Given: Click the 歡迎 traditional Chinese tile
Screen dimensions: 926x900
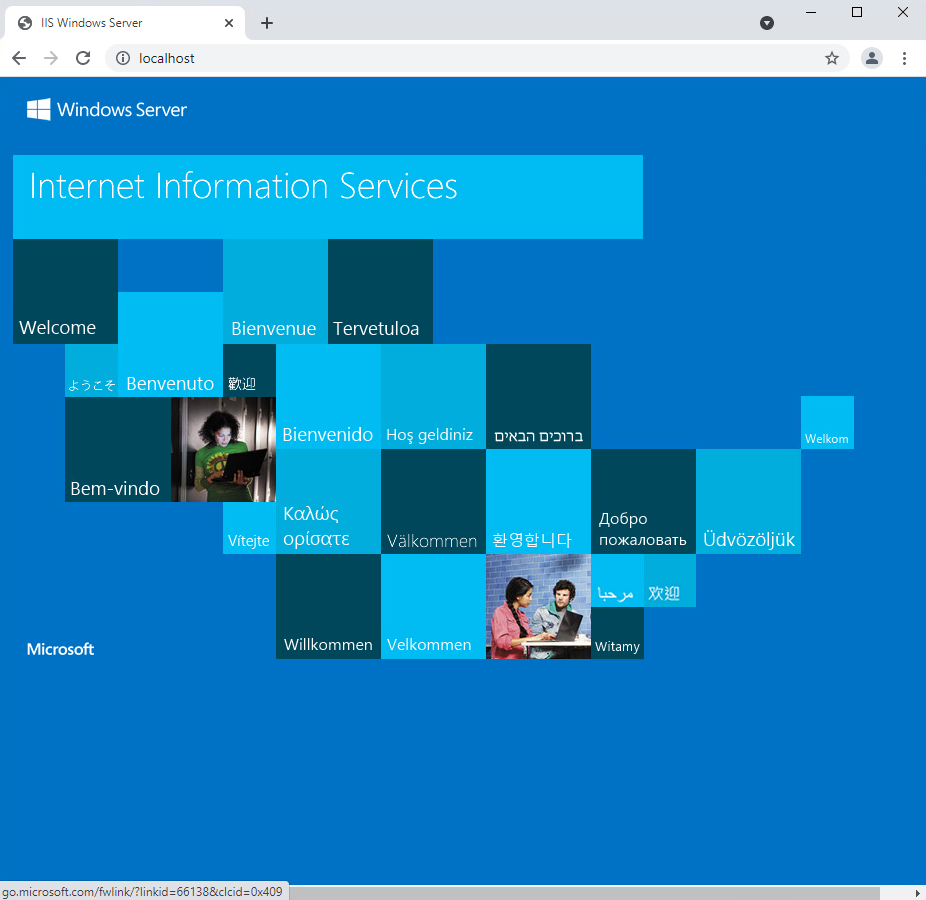Looking at the screenshot, I should pos(249,370).
